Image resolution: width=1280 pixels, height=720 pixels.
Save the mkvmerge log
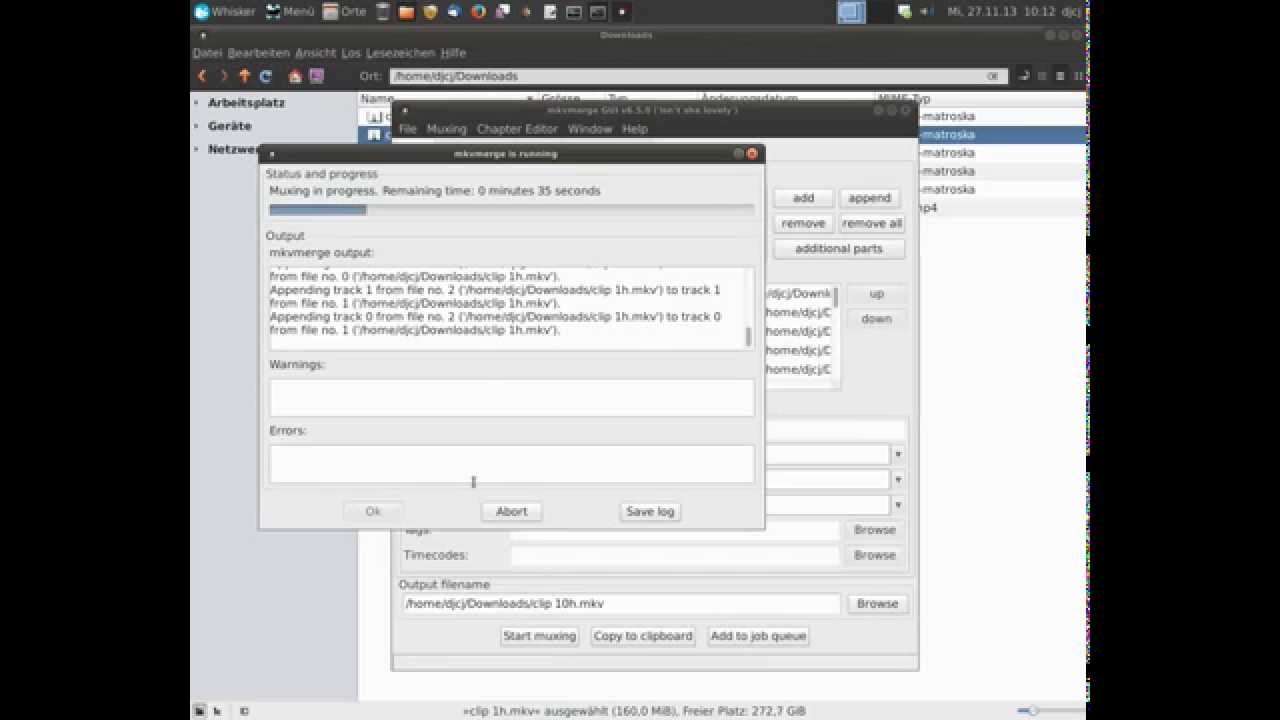pos(650,511)
